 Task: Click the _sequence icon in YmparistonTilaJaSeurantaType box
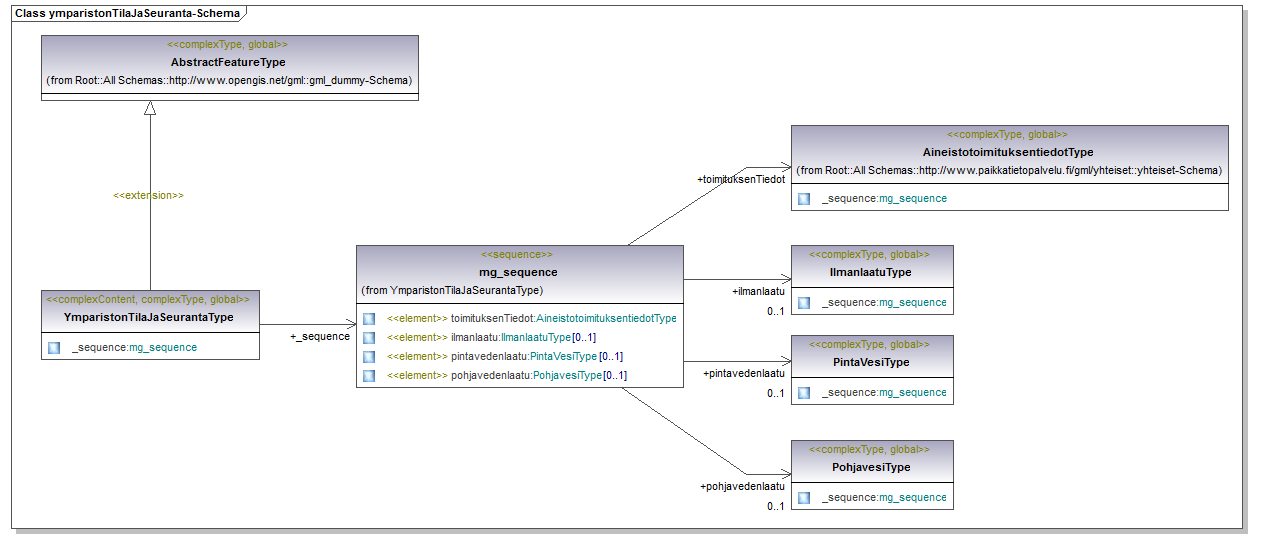(54, 347)
